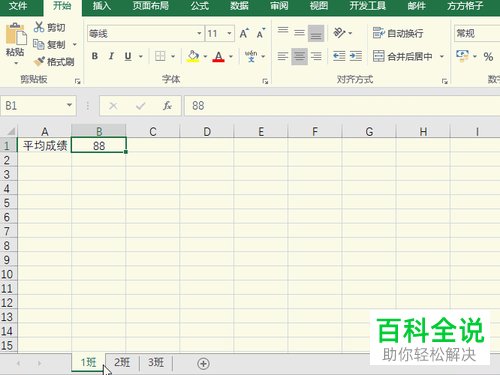Toggle bold formatting
Image resolution: width=500 pixels, height=375 pixels.
95,56
